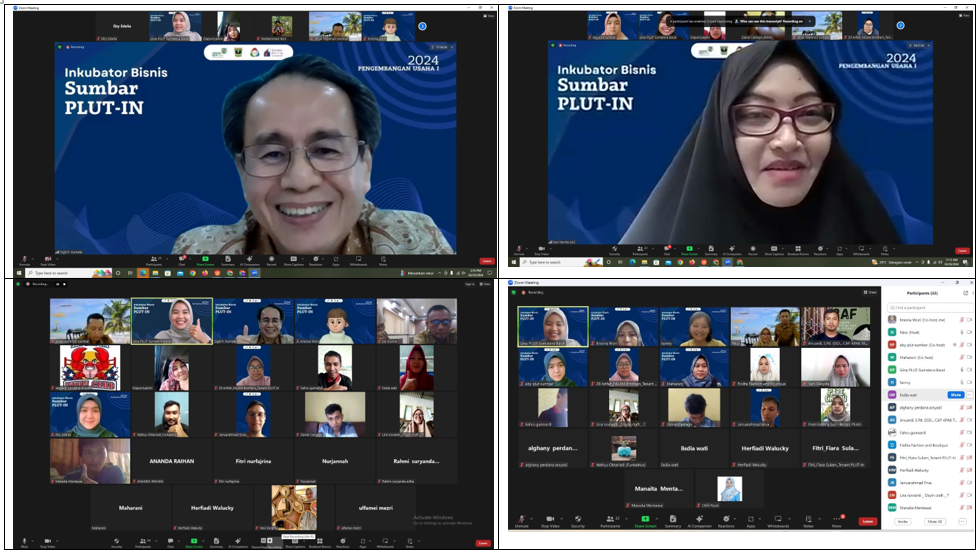Click the taskbar search box under the smiling man's window
977x551 pixels.
pos(69,273)
